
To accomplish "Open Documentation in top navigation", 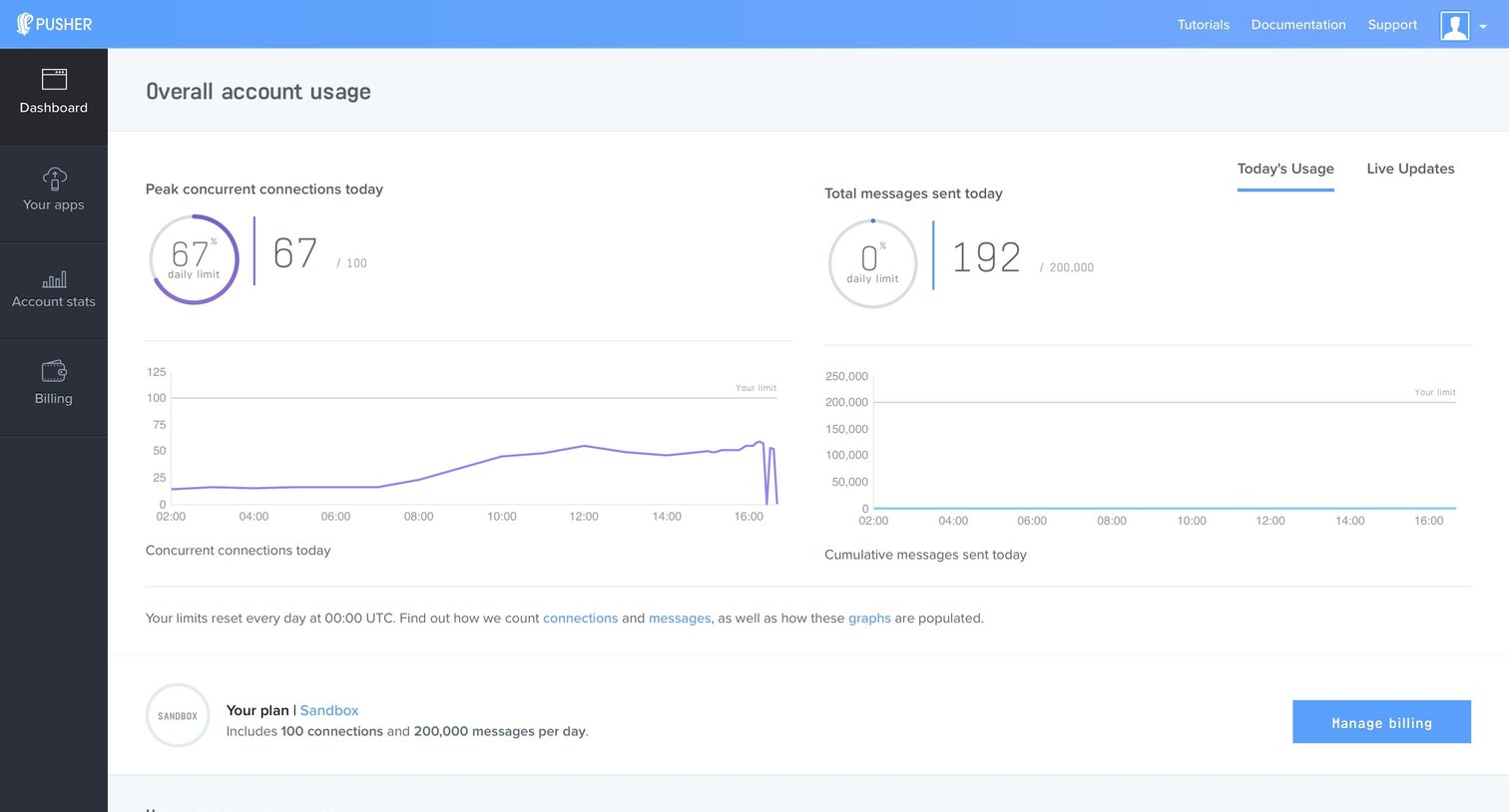I will tap(1298, 25).
